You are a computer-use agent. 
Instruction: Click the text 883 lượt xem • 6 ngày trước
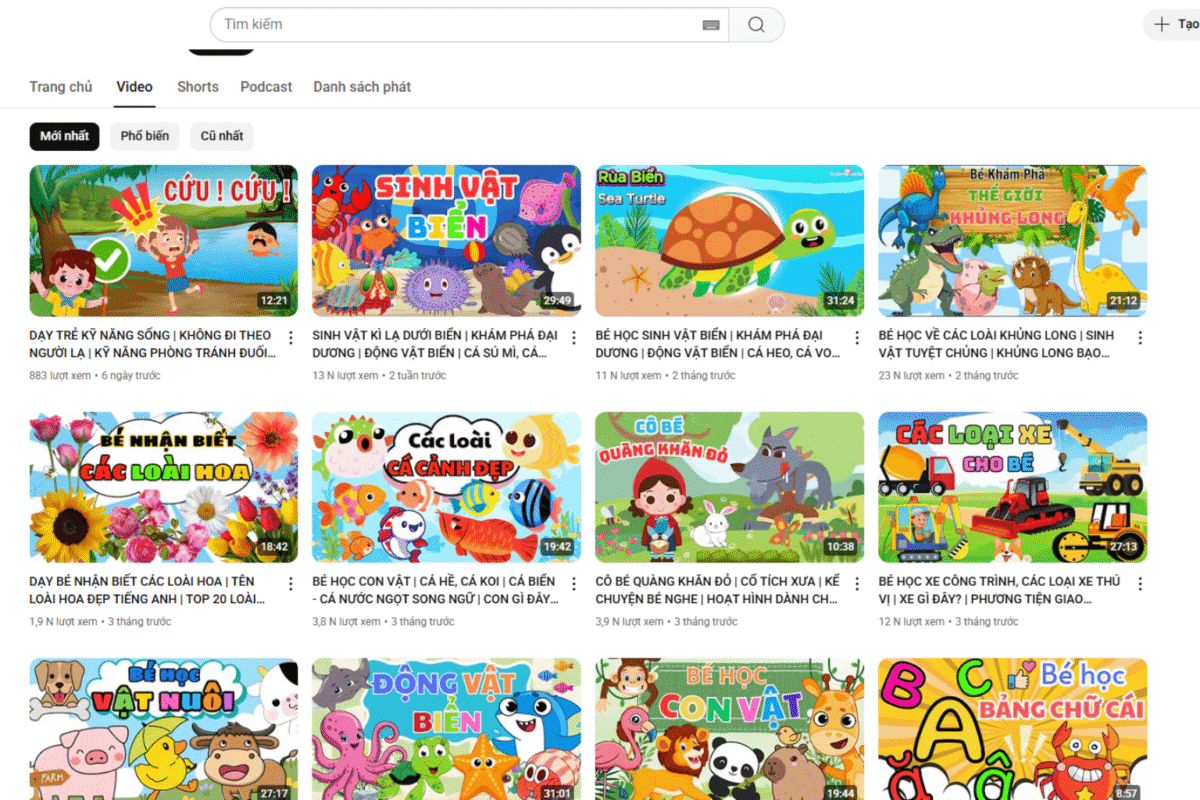(x=95, y=376)
